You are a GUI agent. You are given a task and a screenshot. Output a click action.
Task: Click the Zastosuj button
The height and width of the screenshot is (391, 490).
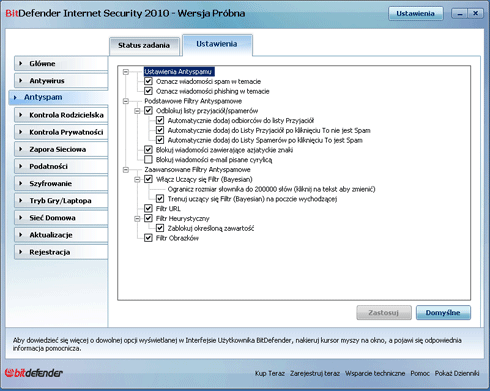(384, 313)
